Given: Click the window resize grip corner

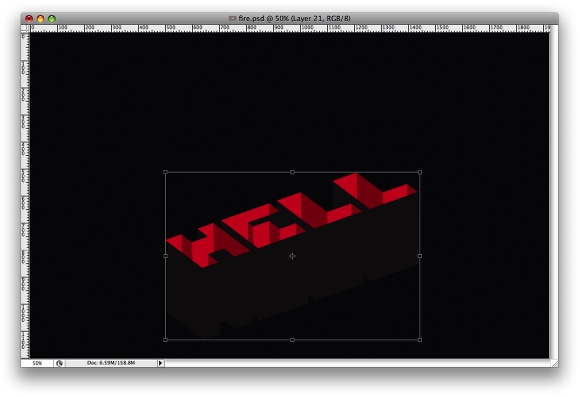Looking at the screenshot, I should [554, 363].
